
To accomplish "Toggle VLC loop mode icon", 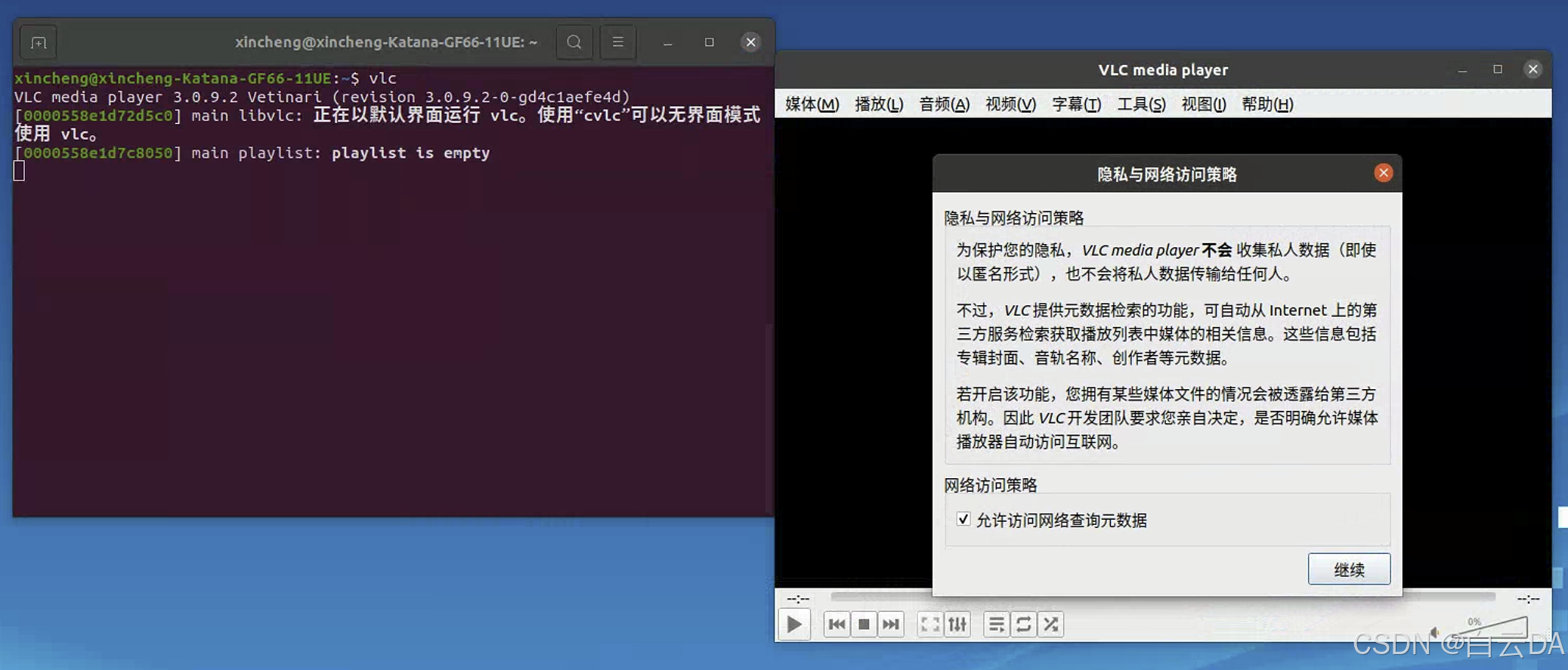I will click(1023, 624).
